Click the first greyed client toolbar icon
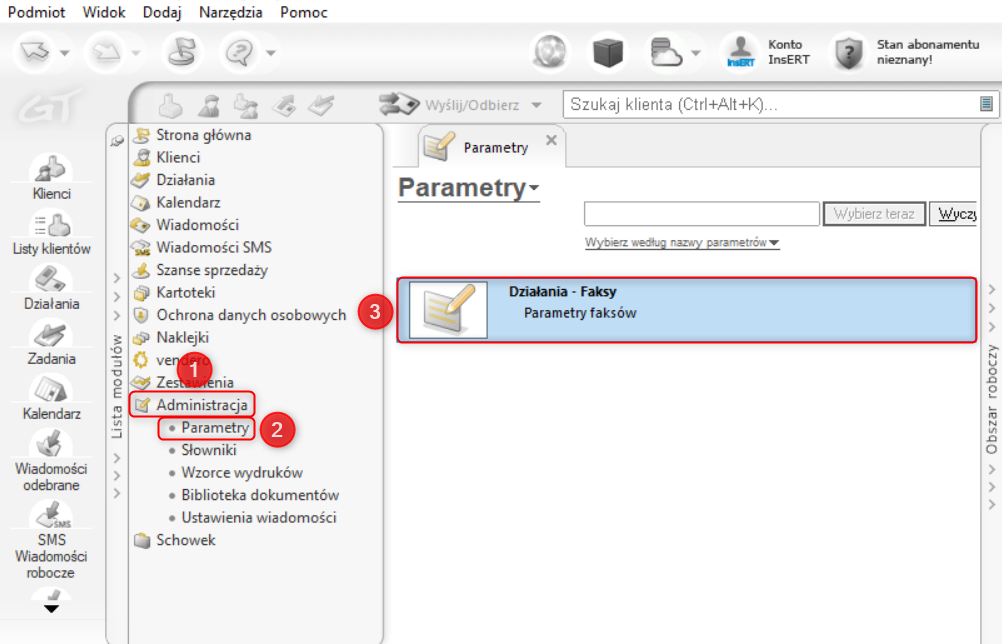 pyautogui.click(x=171, y=105)
